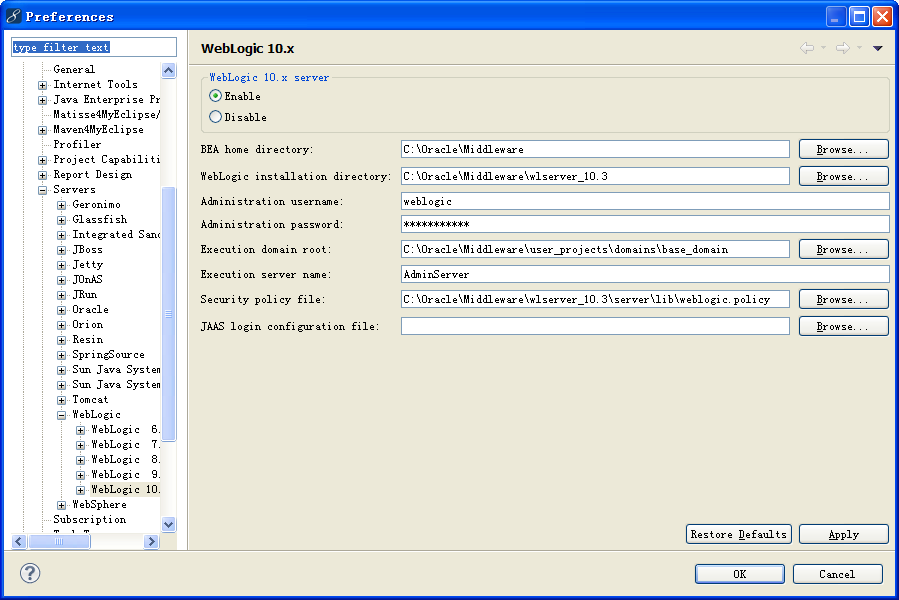Expand the Glassfish server node

pos(61,220)
